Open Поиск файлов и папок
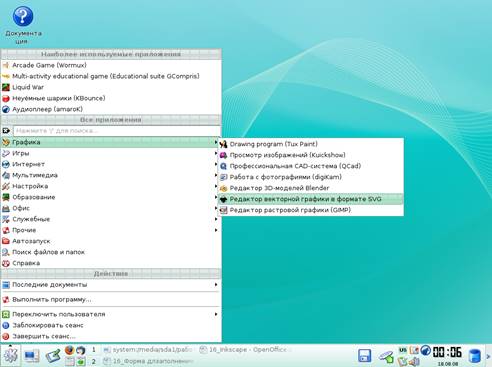 pyautogui.click(x=111, y=252)
